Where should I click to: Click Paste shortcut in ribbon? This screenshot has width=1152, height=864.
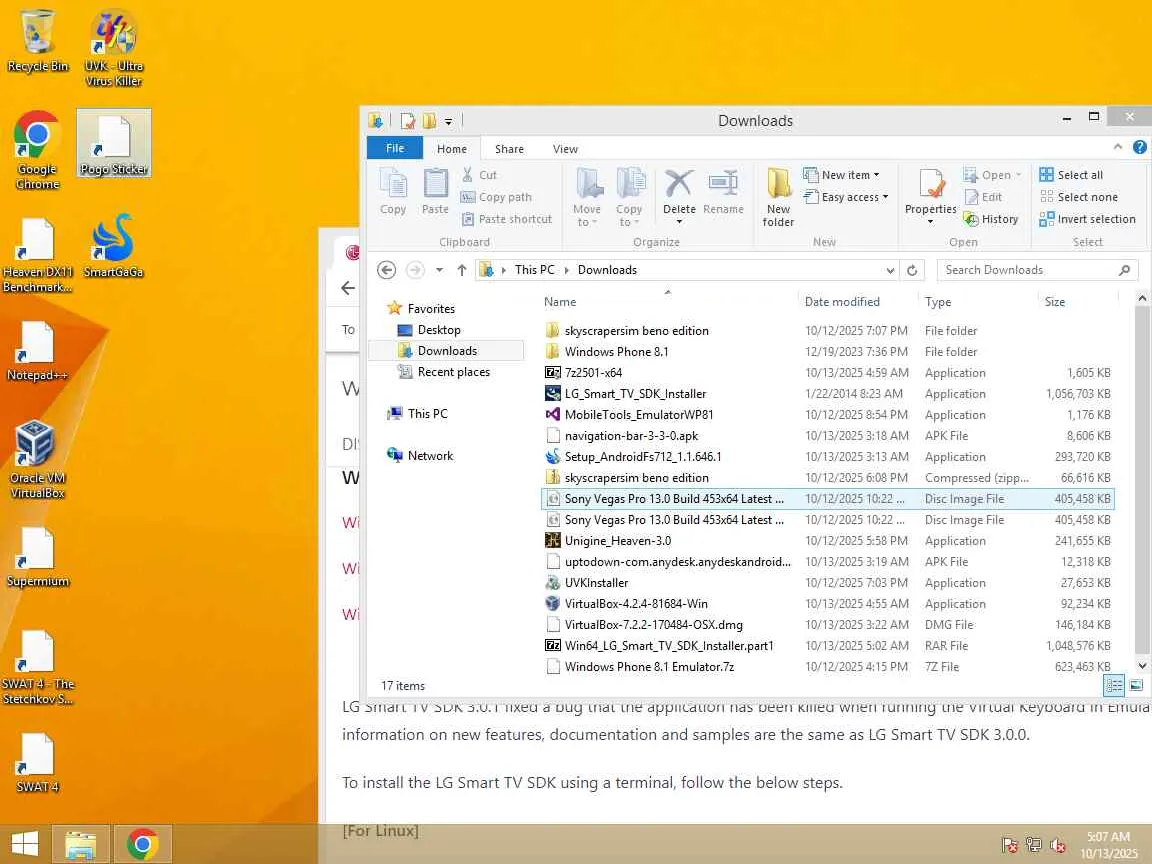[506, 219]
